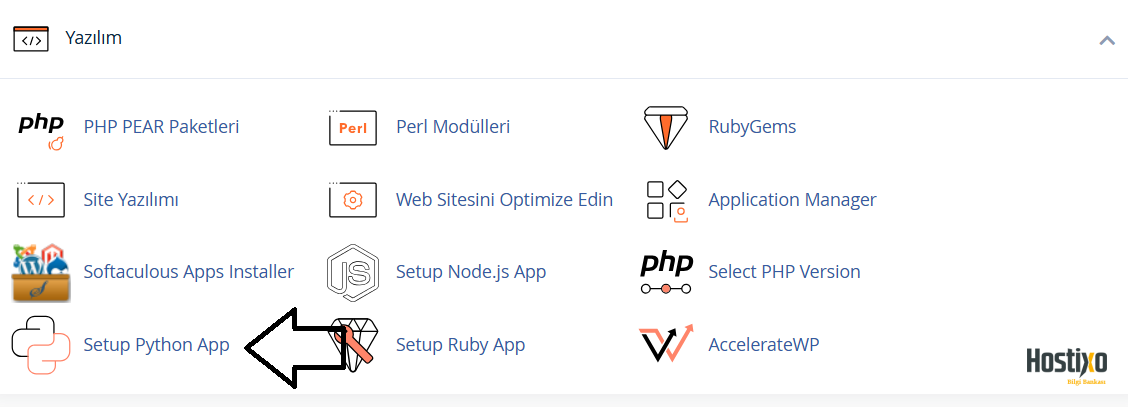
Task: Open the Setup Node.js App link
Action: coord(471,273)
